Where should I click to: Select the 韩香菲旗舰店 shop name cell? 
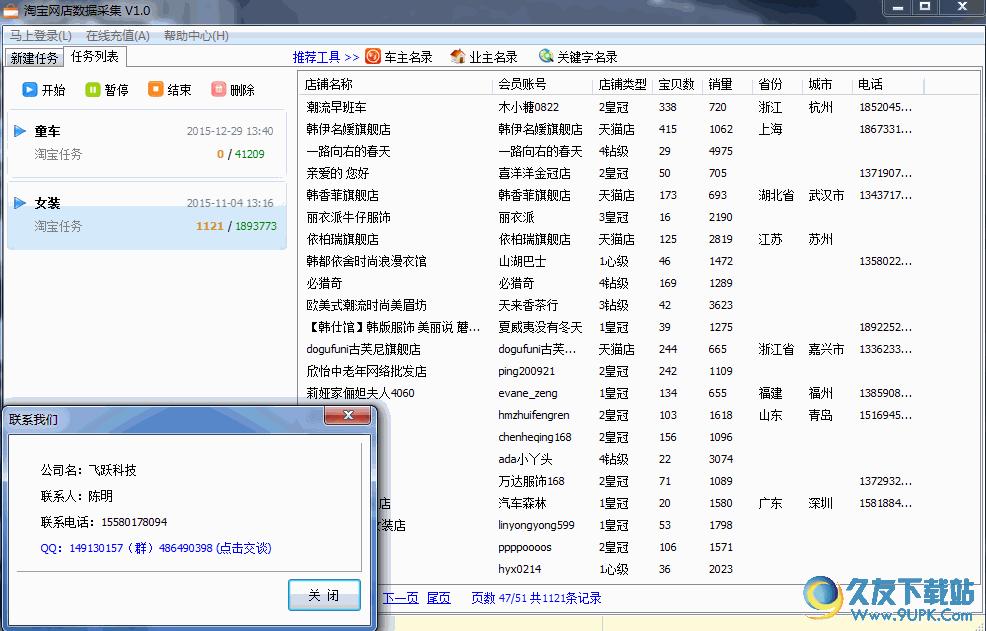[343, 195]
